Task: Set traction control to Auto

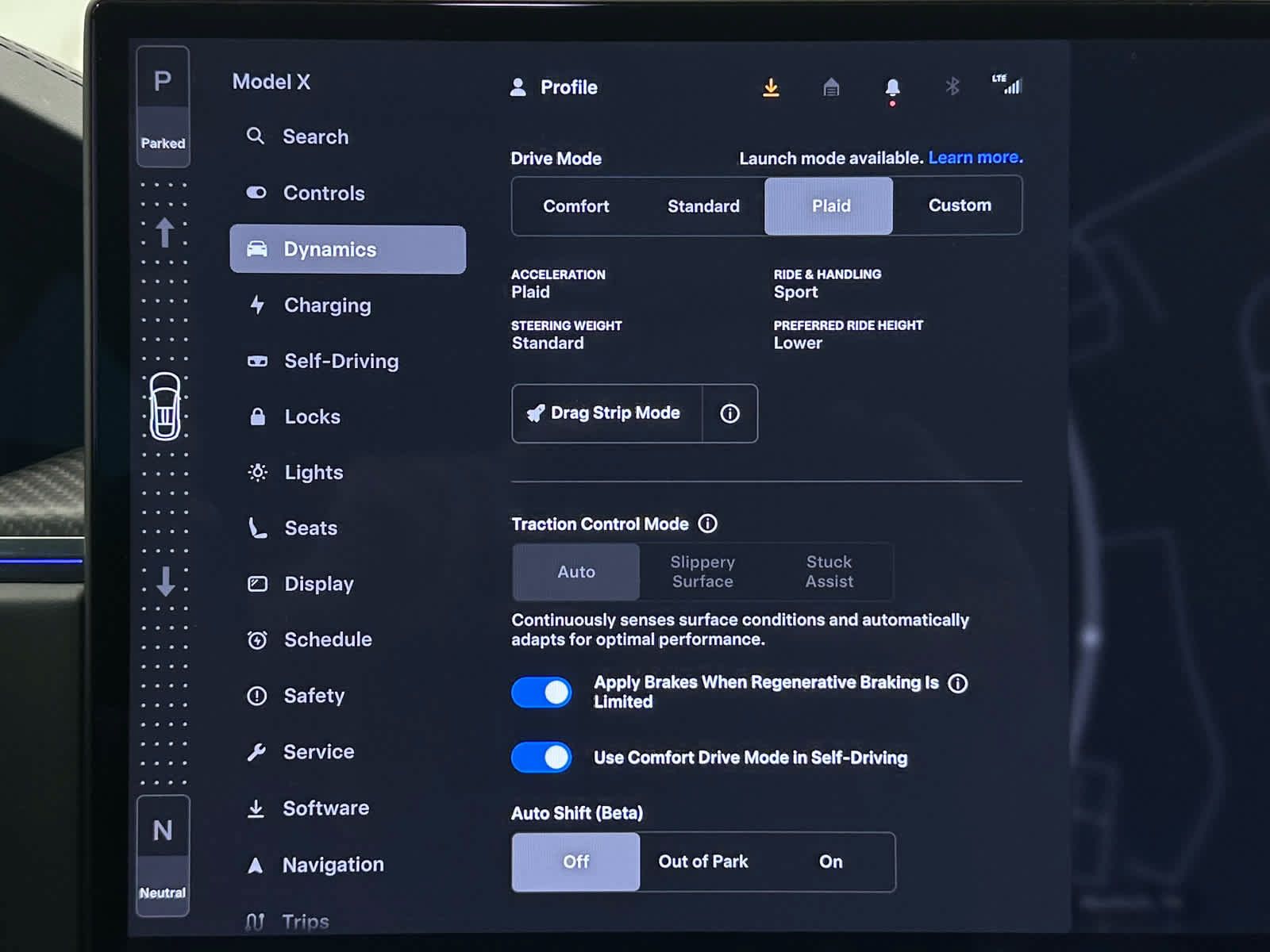Action: [576, 572]
